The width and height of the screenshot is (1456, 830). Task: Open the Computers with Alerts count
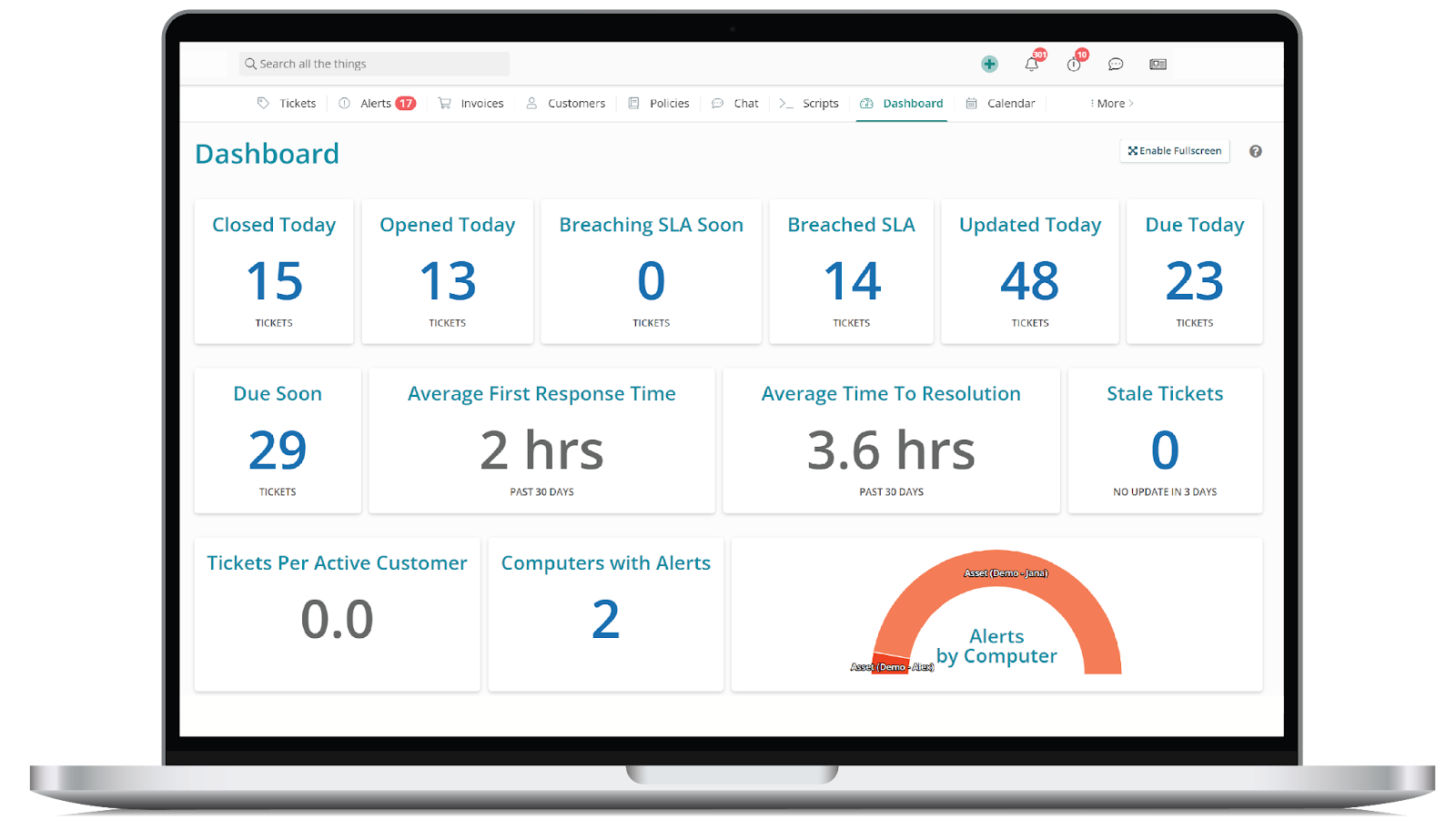click(605, 620)
